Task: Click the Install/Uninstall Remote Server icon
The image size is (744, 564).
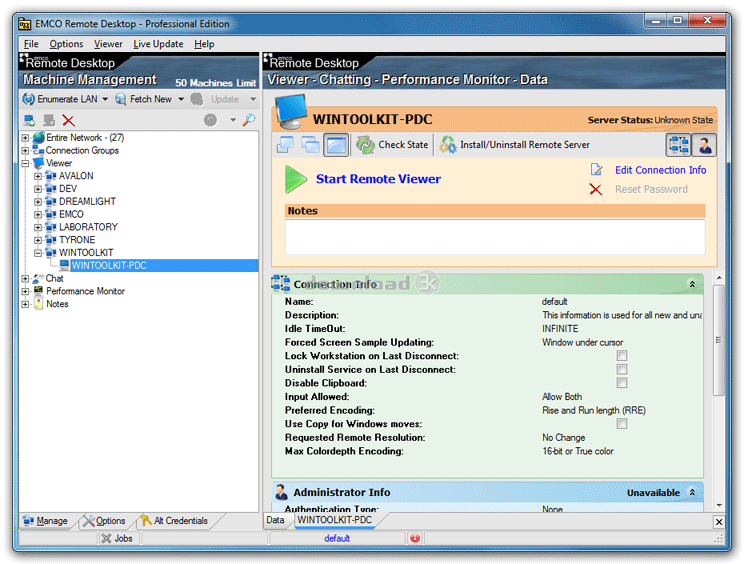Action: click(x=447, y=145)
